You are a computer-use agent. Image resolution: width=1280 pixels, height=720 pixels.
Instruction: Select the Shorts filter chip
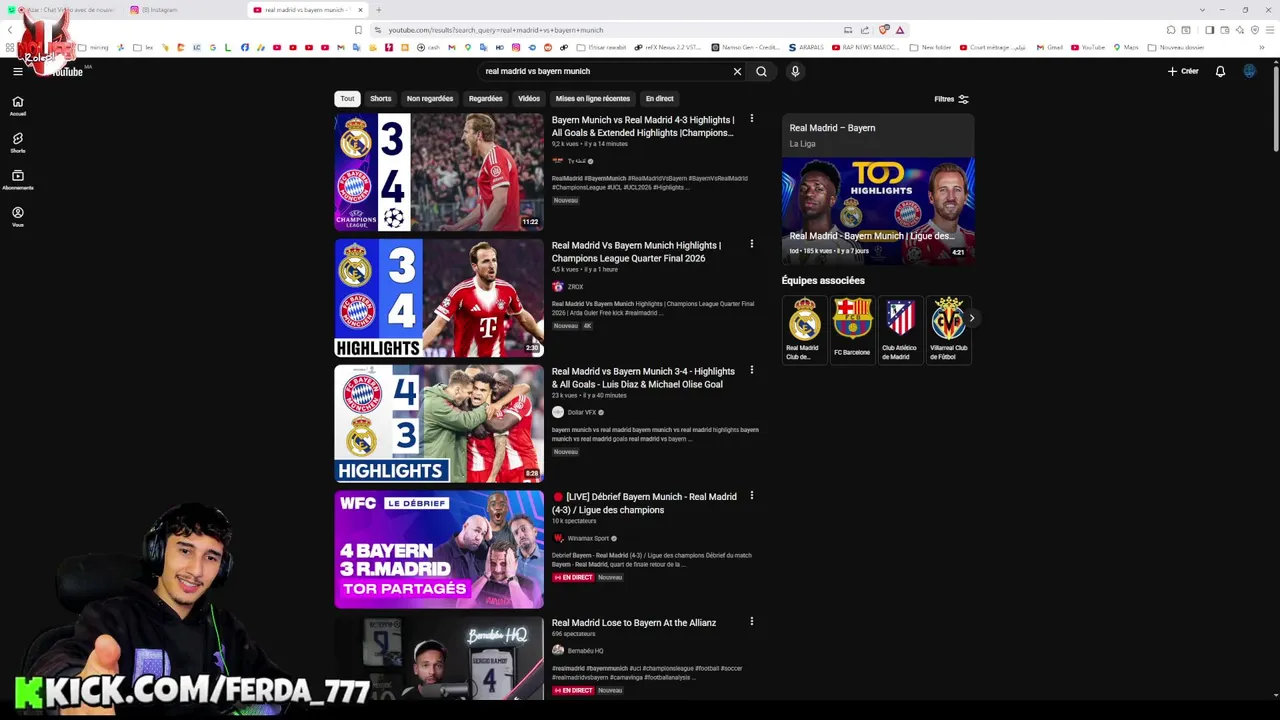(x=381, y=99)
